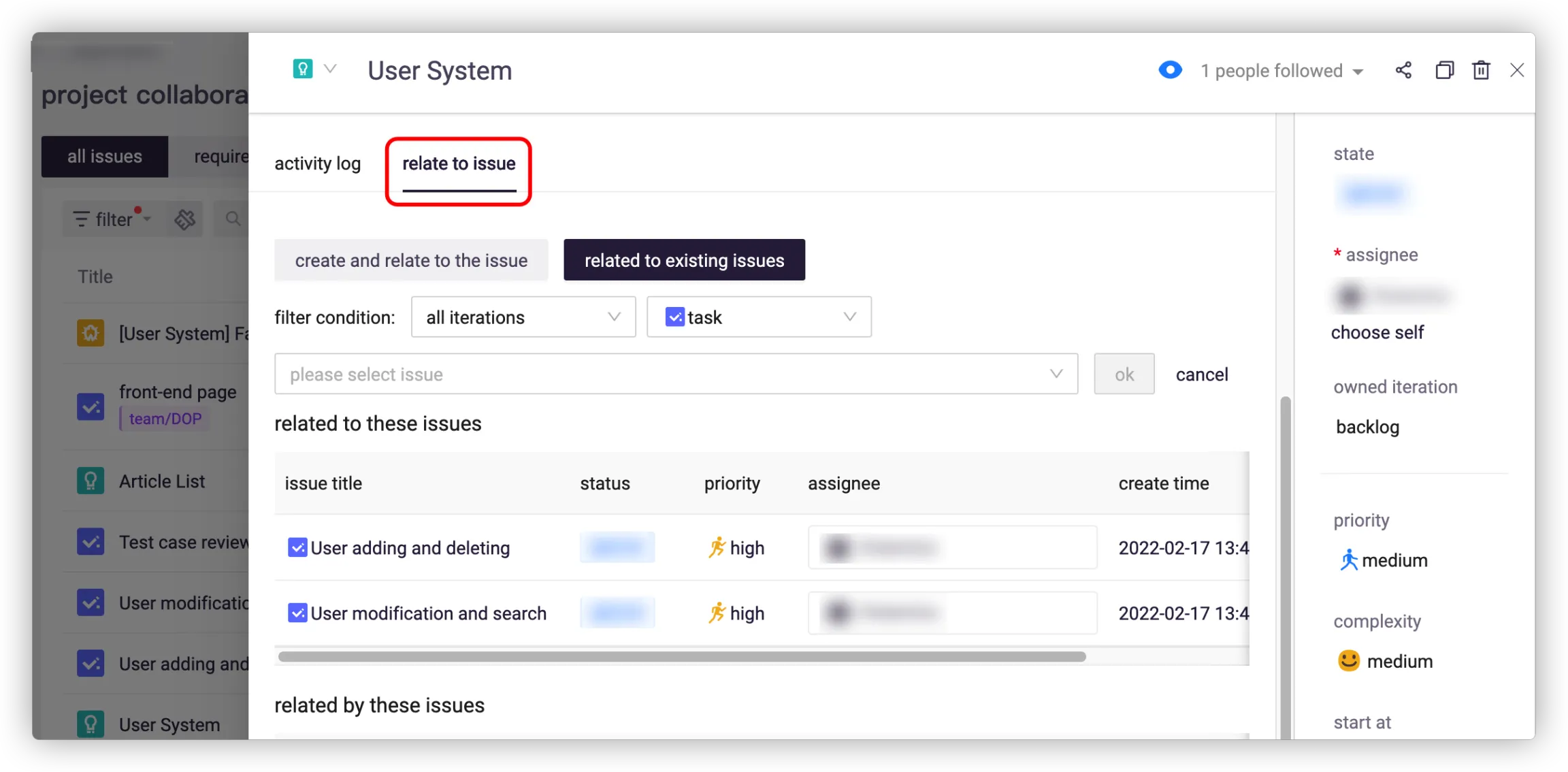Select the all issues tab

pos(105,157)
